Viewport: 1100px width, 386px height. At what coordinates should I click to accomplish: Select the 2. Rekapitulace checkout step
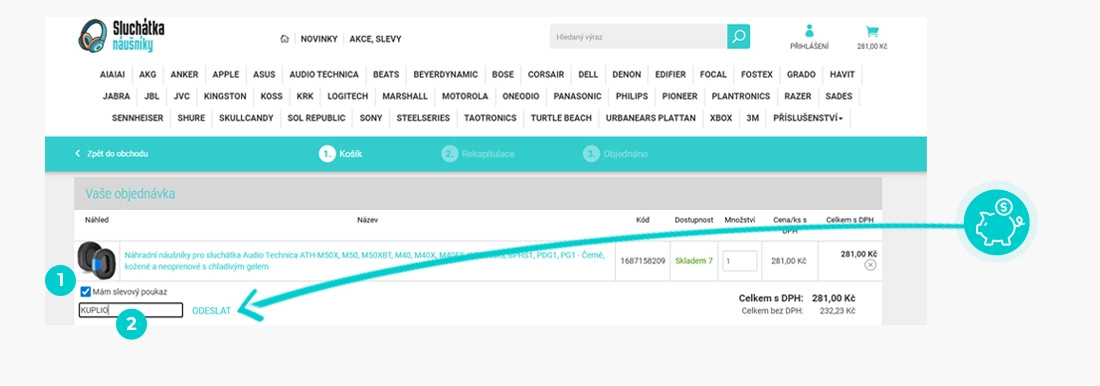pyautogui.click(x=478, y=154)
